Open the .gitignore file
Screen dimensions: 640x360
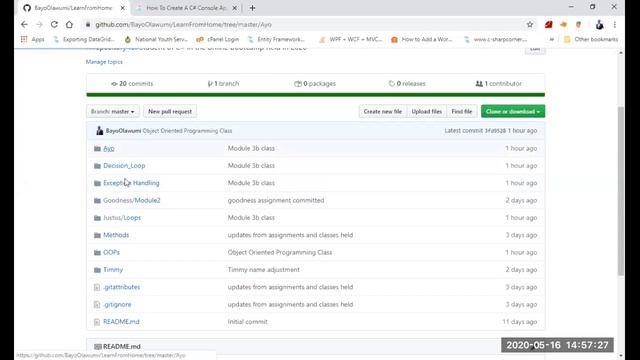[x=117, y=304]
